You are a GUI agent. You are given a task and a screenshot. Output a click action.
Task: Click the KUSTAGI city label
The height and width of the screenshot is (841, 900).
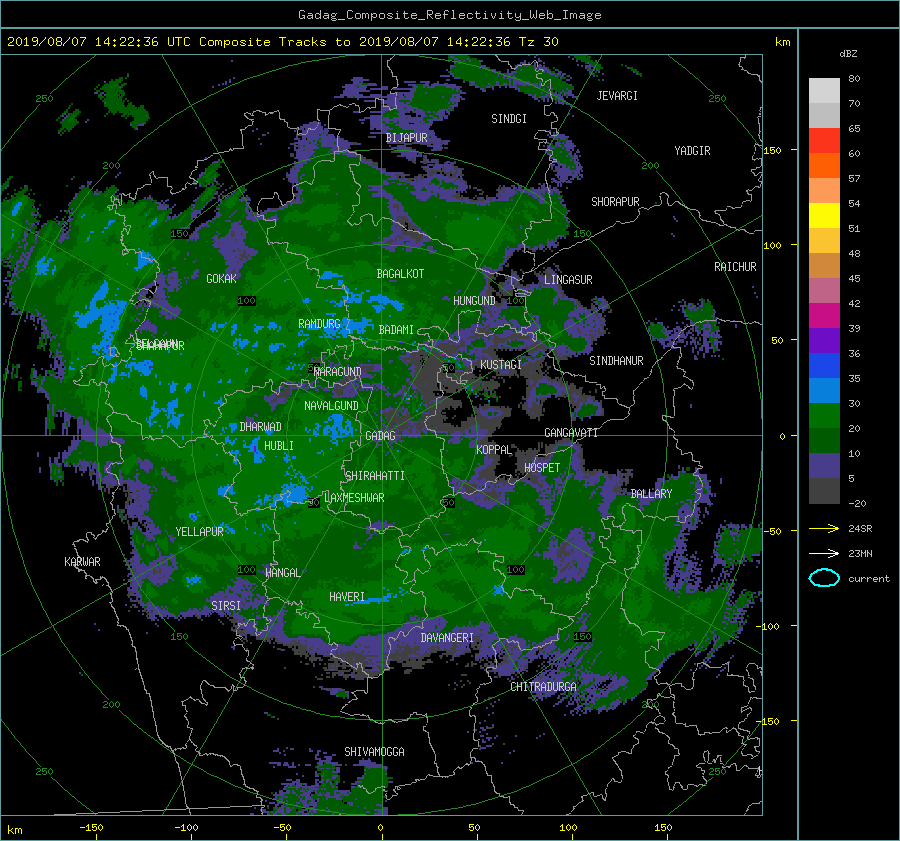pos(501,365)
